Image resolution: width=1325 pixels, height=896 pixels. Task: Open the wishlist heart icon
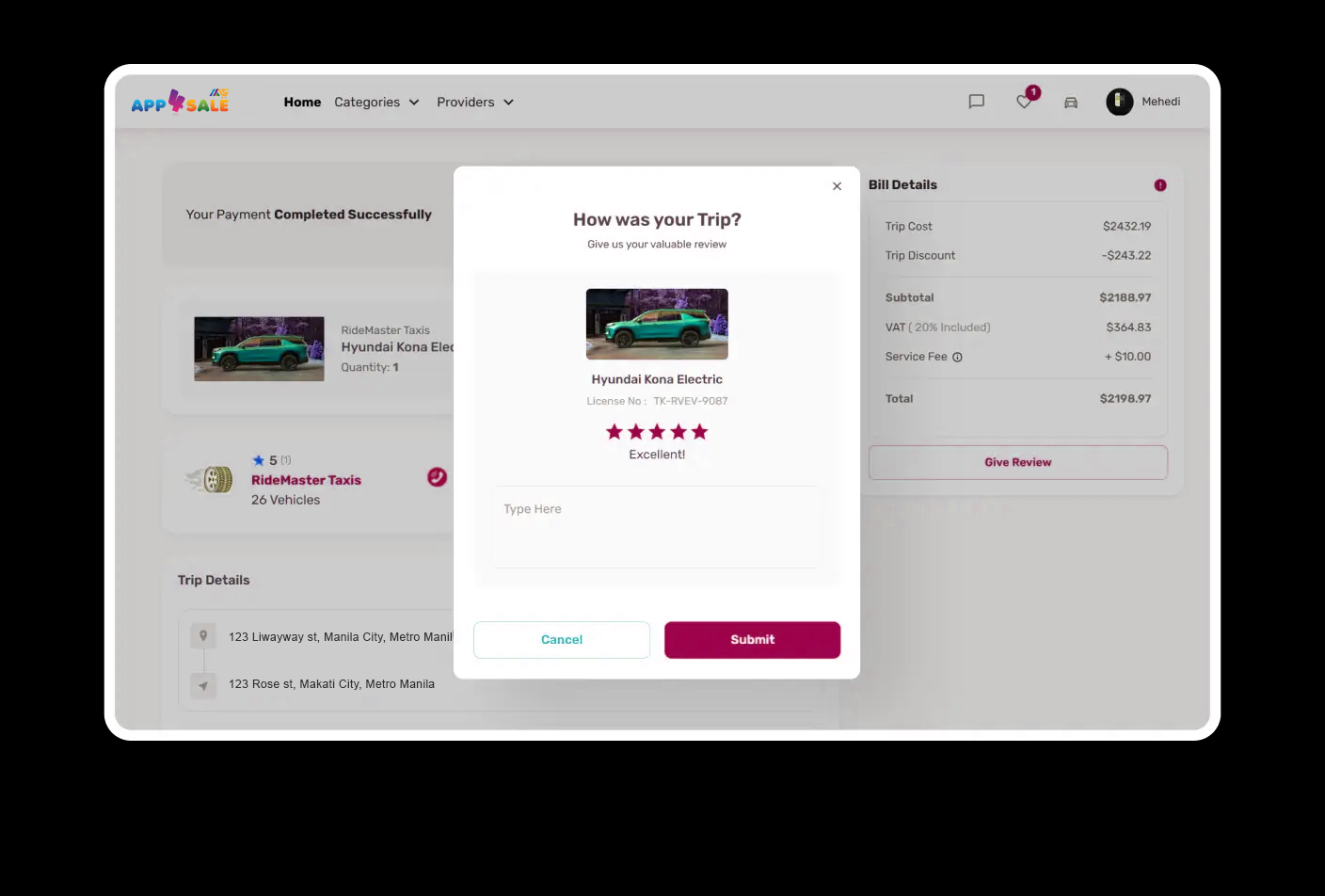1024,102
